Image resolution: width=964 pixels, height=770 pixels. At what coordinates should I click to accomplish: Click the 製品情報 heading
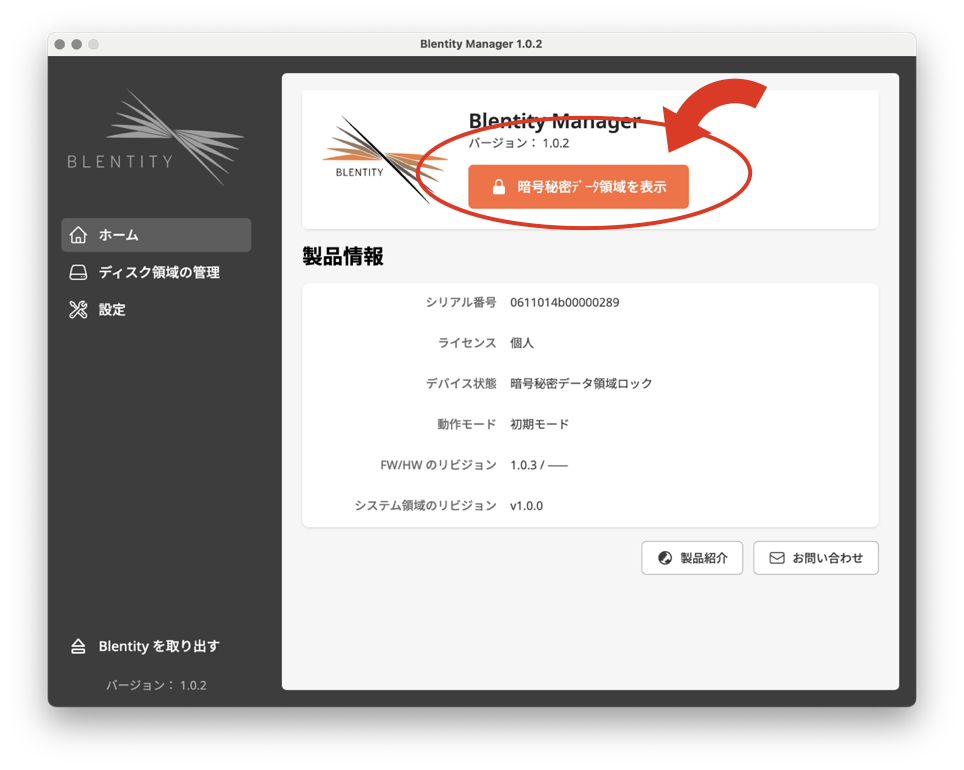pos(342,256)
